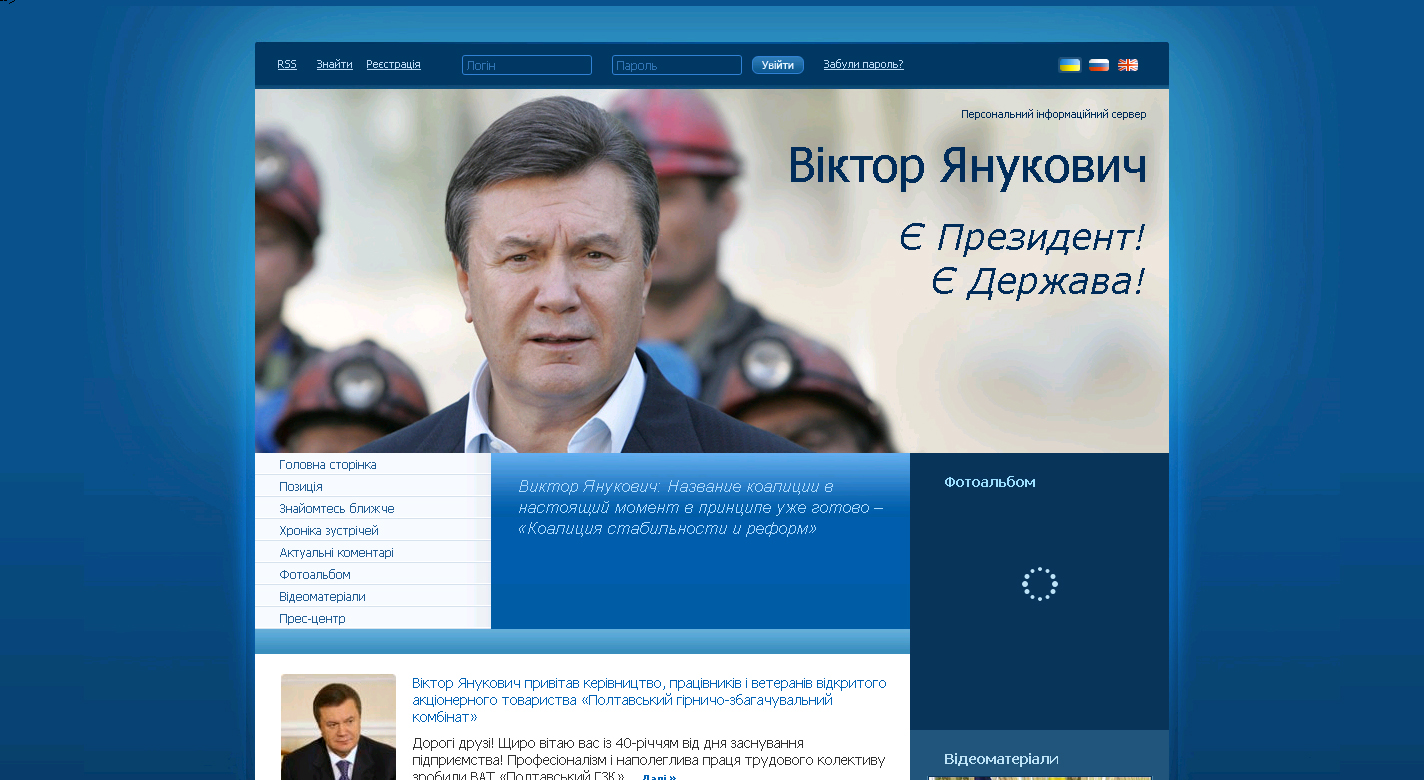Go to Головна сторінка menu item

click(x=328, y=465)
